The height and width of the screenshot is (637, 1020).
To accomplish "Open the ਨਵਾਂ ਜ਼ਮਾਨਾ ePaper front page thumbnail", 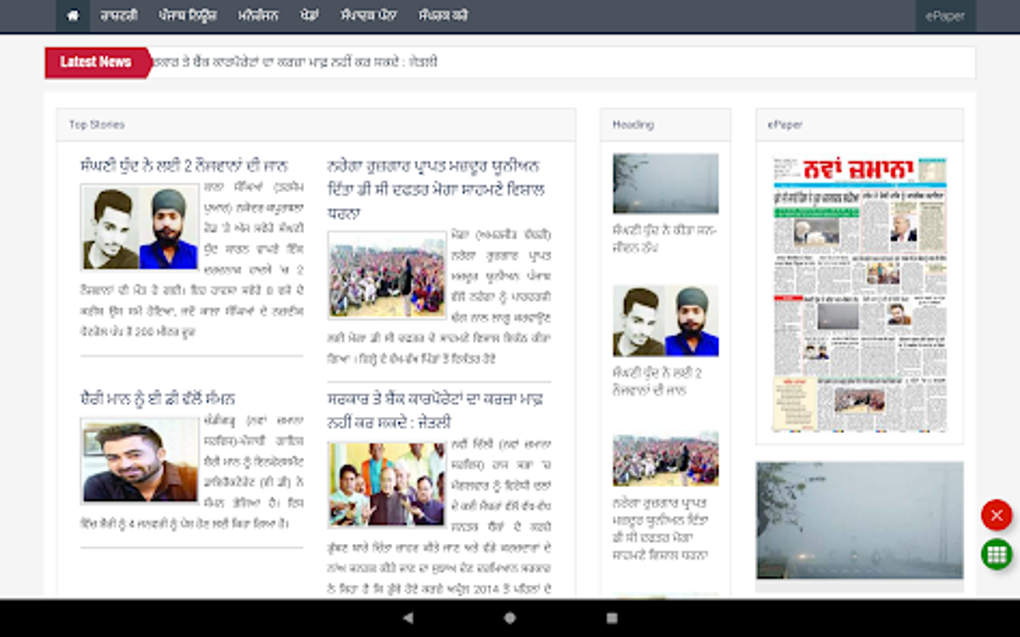I will click(859, 294).
